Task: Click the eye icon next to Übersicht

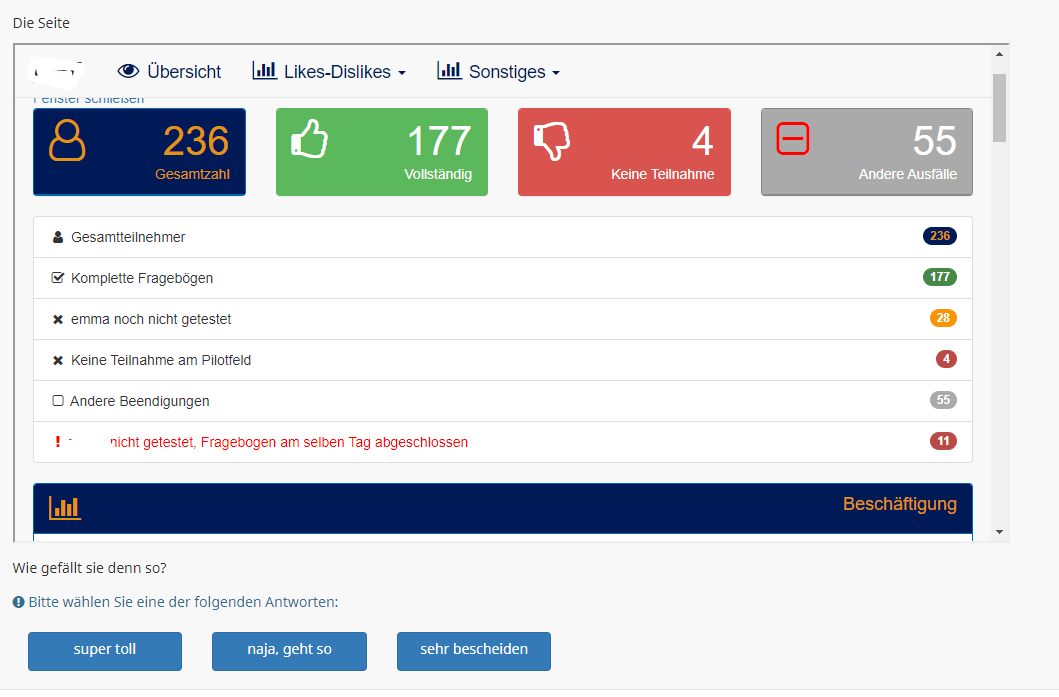Action: point(128,71)
